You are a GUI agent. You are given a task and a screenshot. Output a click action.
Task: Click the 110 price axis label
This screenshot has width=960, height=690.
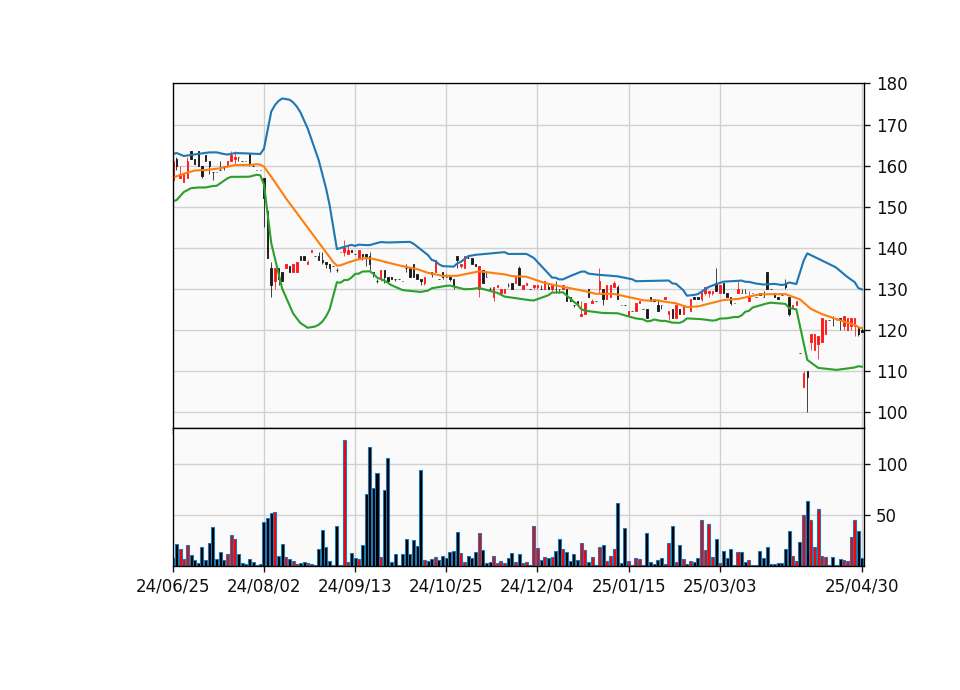click(892, 372)
